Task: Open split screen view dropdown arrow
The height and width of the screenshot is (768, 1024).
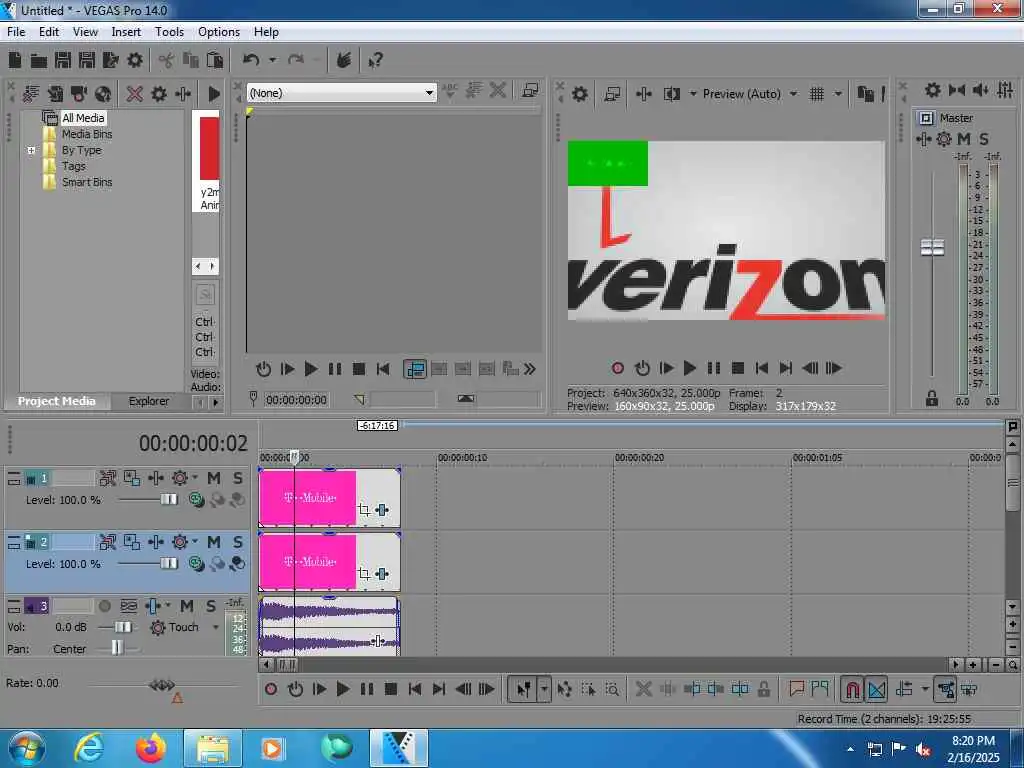Action: [x=692, y=94]
